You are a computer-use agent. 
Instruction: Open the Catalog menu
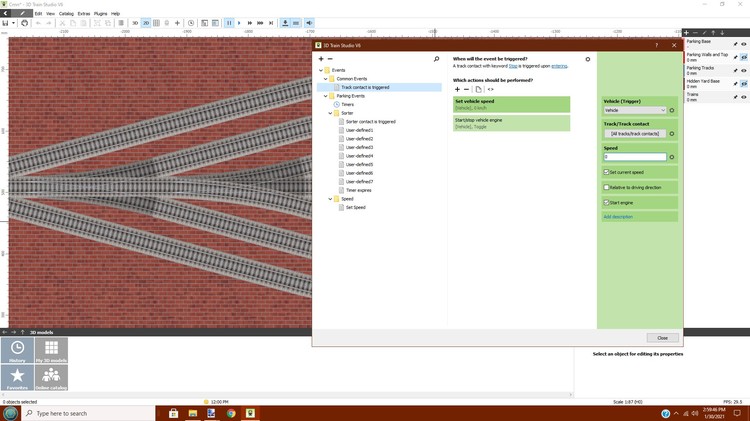(x=65, y=13)
